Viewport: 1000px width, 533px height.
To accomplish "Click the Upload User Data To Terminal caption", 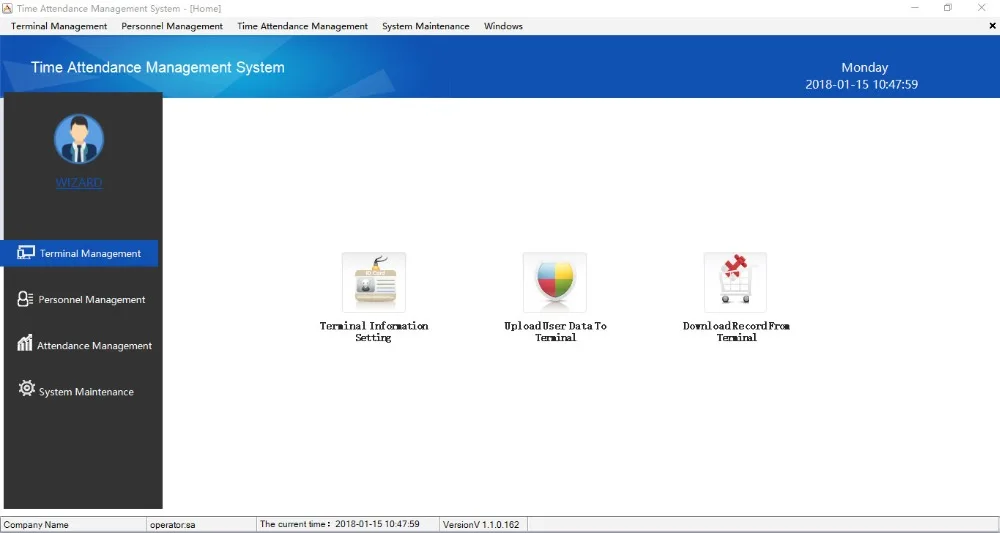I will [x=555, y=332].
